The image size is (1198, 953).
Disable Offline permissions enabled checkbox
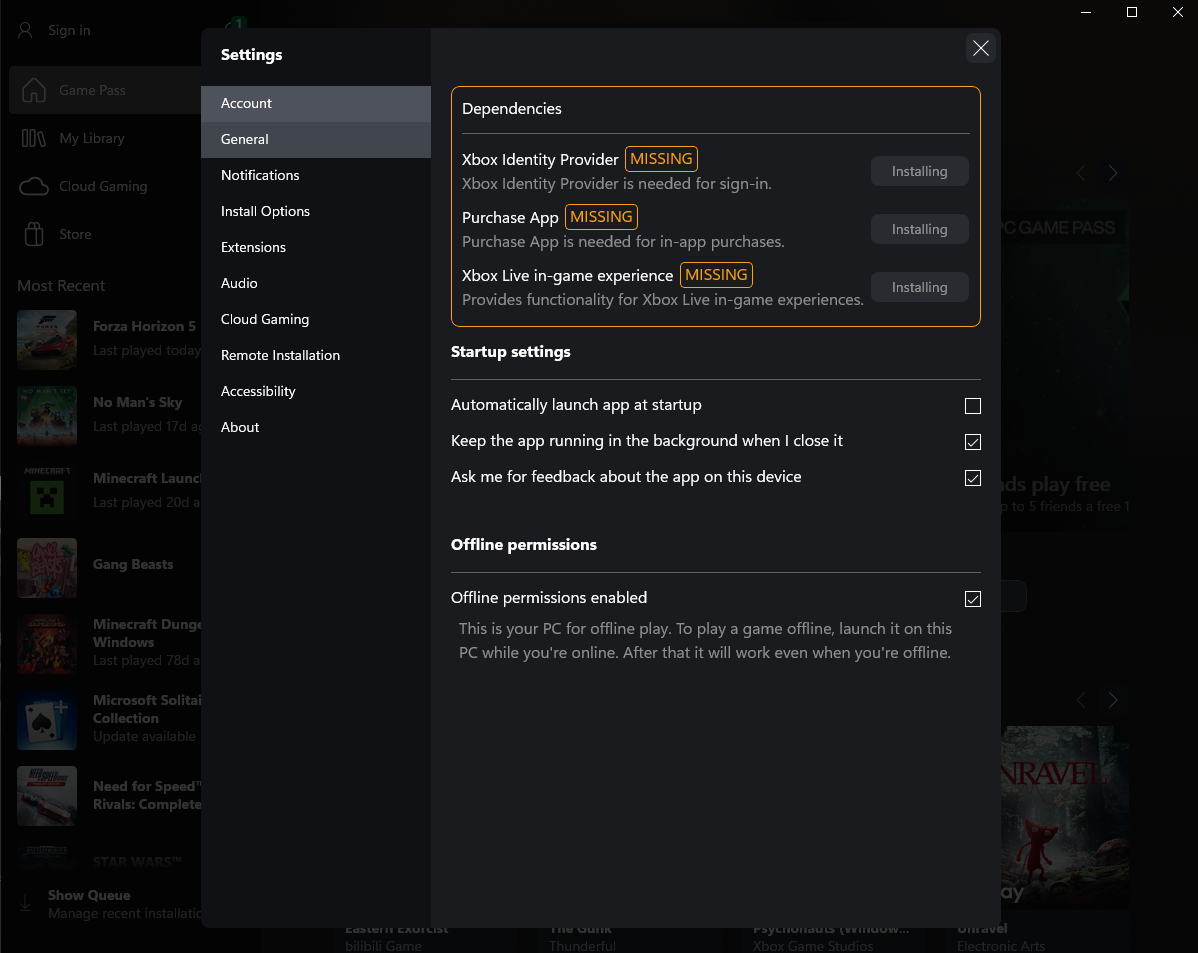pyautogui.click(x=972, y=599)
